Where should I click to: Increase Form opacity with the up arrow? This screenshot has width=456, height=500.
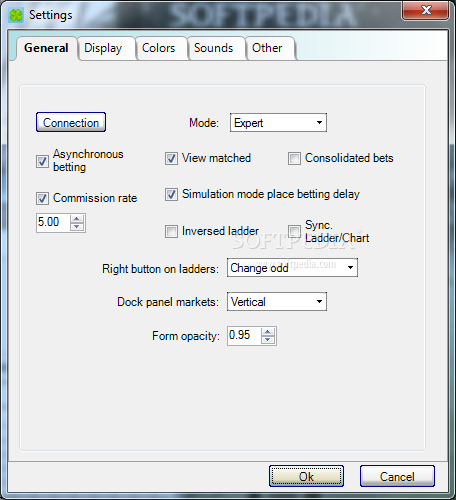coord(268,332)
